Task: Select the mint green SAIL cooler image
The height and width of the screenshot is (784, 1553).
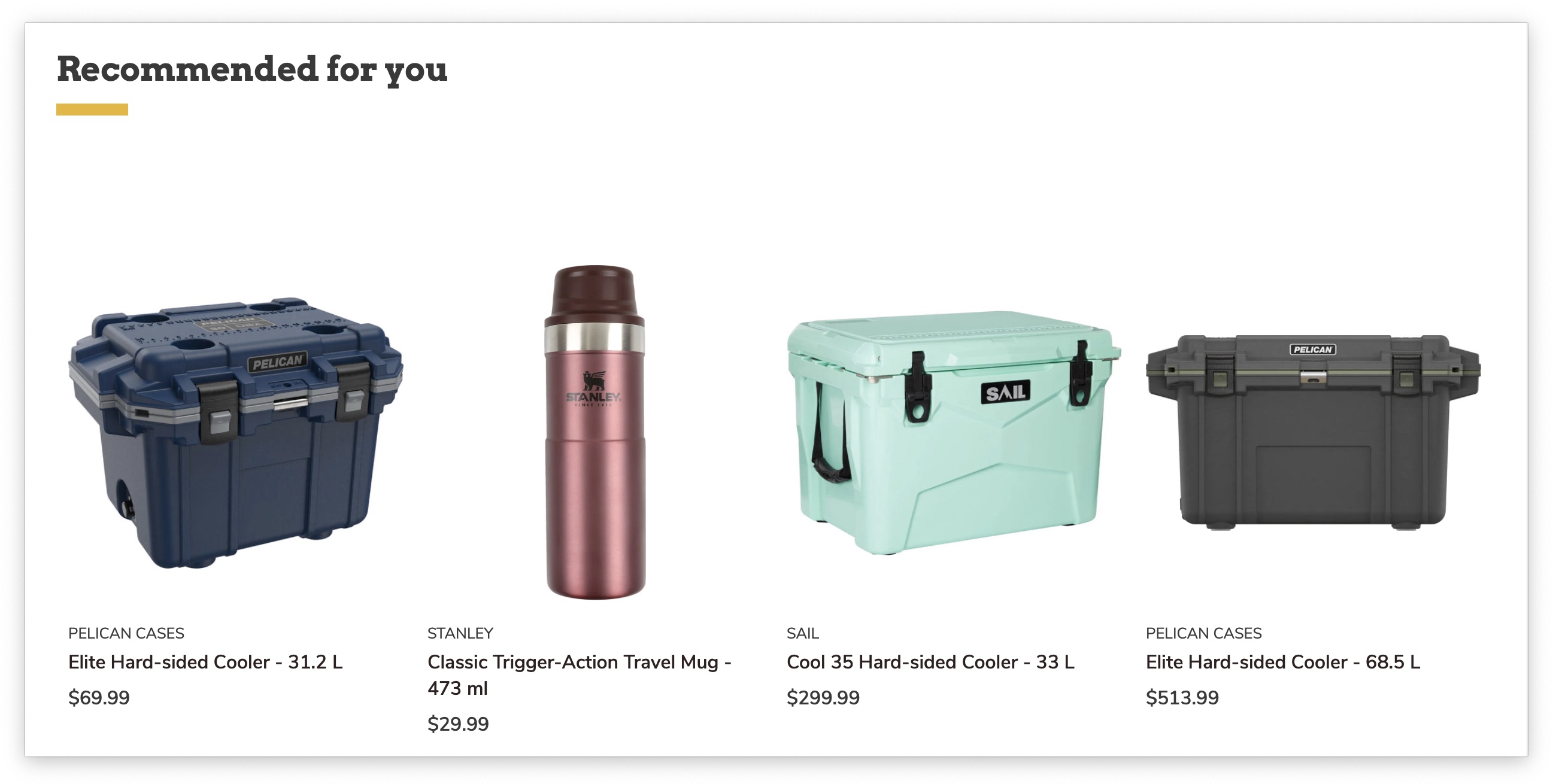Action: 953,433
